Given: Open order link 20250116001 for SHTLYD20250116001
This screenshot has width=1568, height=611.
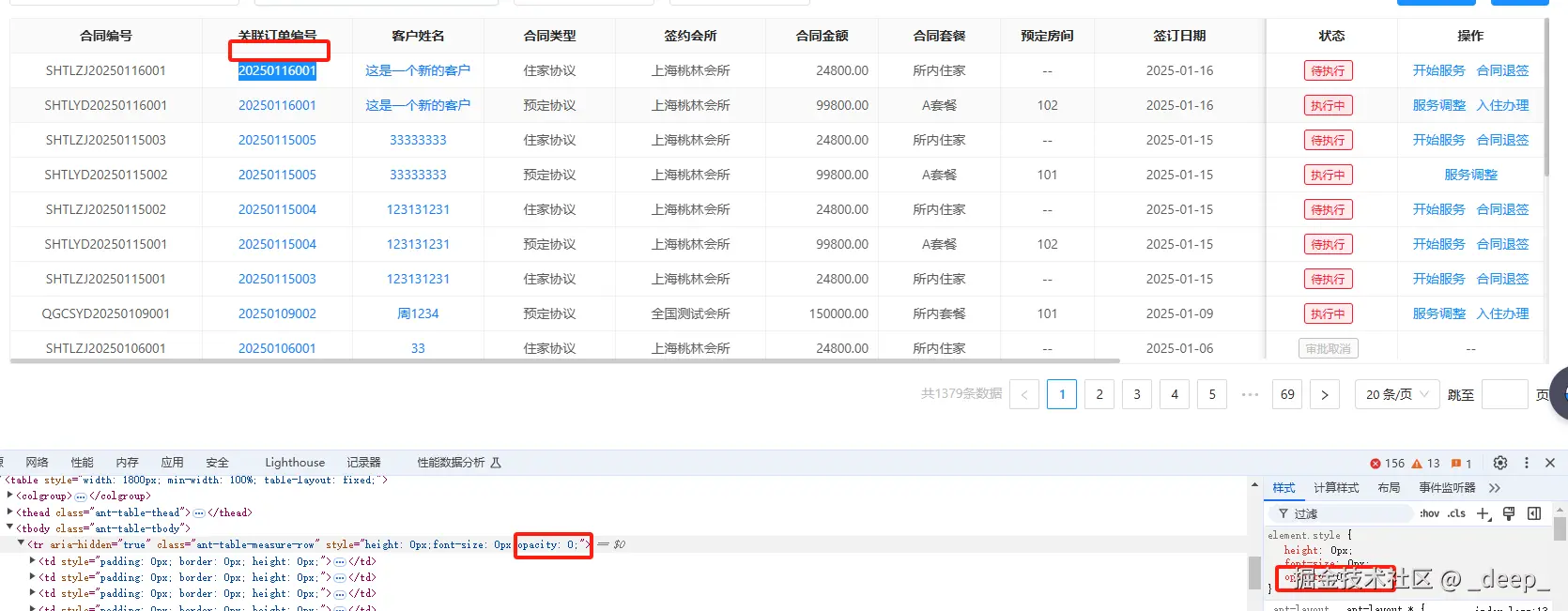Looking at the screenshot, I should [x=277, y=105].
